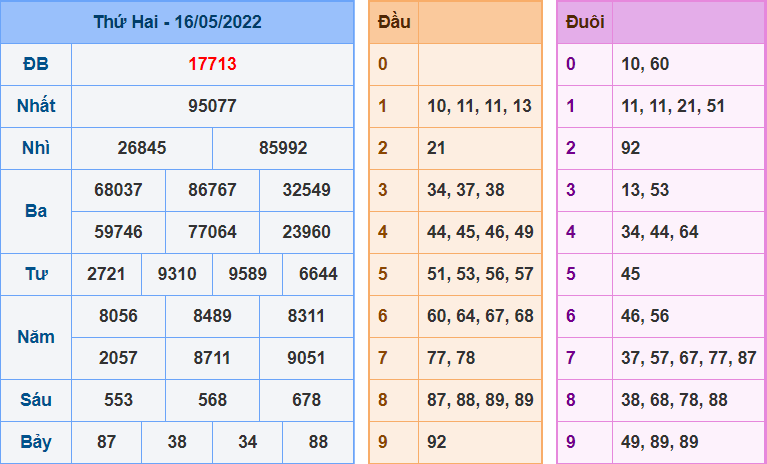Click Đuôi values "37, 57, 67, 77, 87"
The height and width of the screenshot is (464, 767).
click(689, 358)
